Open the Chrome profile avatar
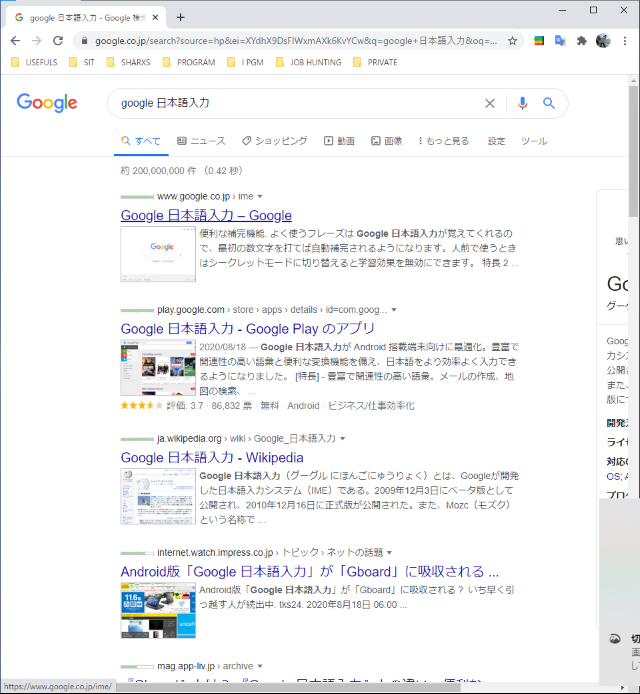Screen dimensions: 640x694 click(x=603, y=41)
